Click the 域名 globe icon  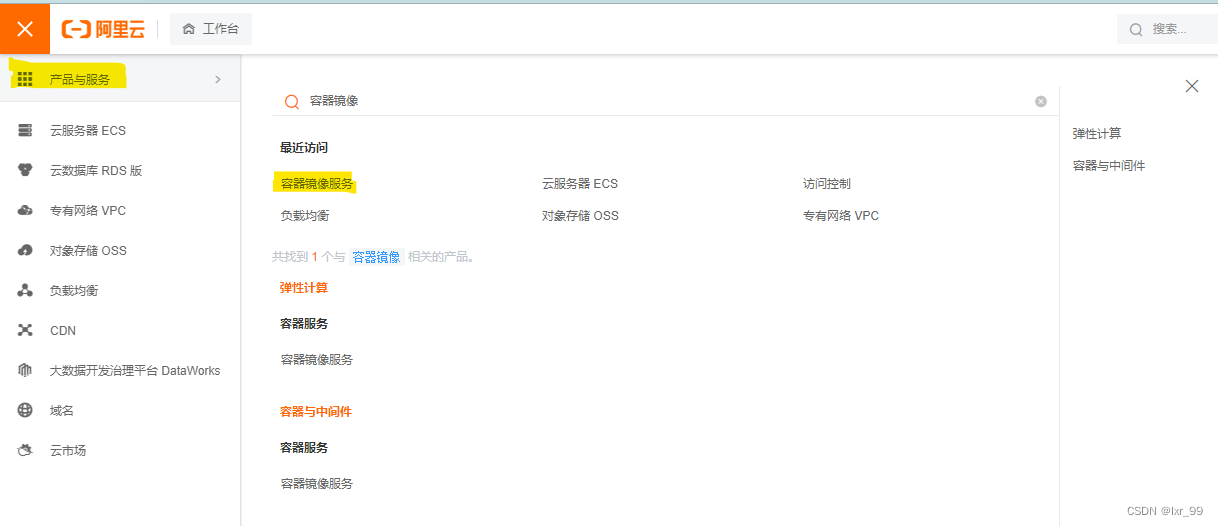(x=26, y=410)
